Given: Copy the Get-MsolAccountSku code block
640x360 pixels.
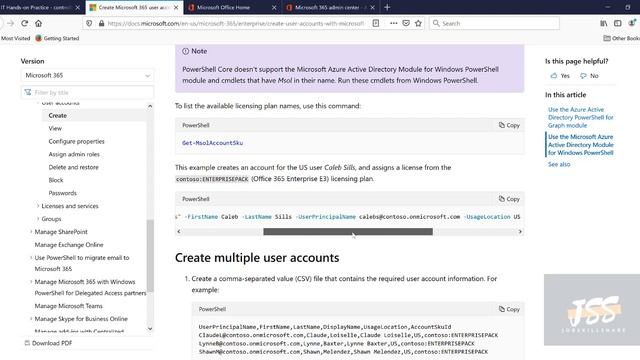Looking at the screenshot, I should click(x=509, y=125).
